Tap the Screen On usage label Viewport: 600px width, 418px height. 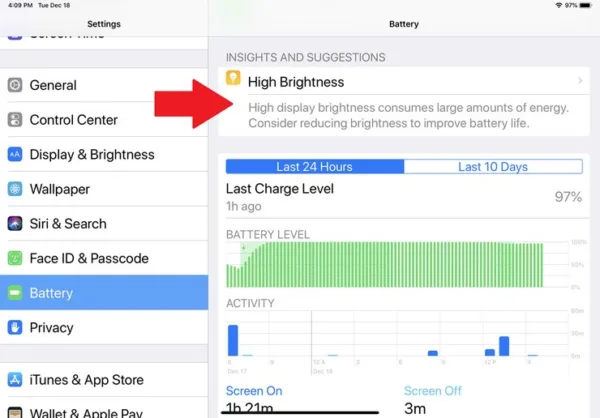254,391
